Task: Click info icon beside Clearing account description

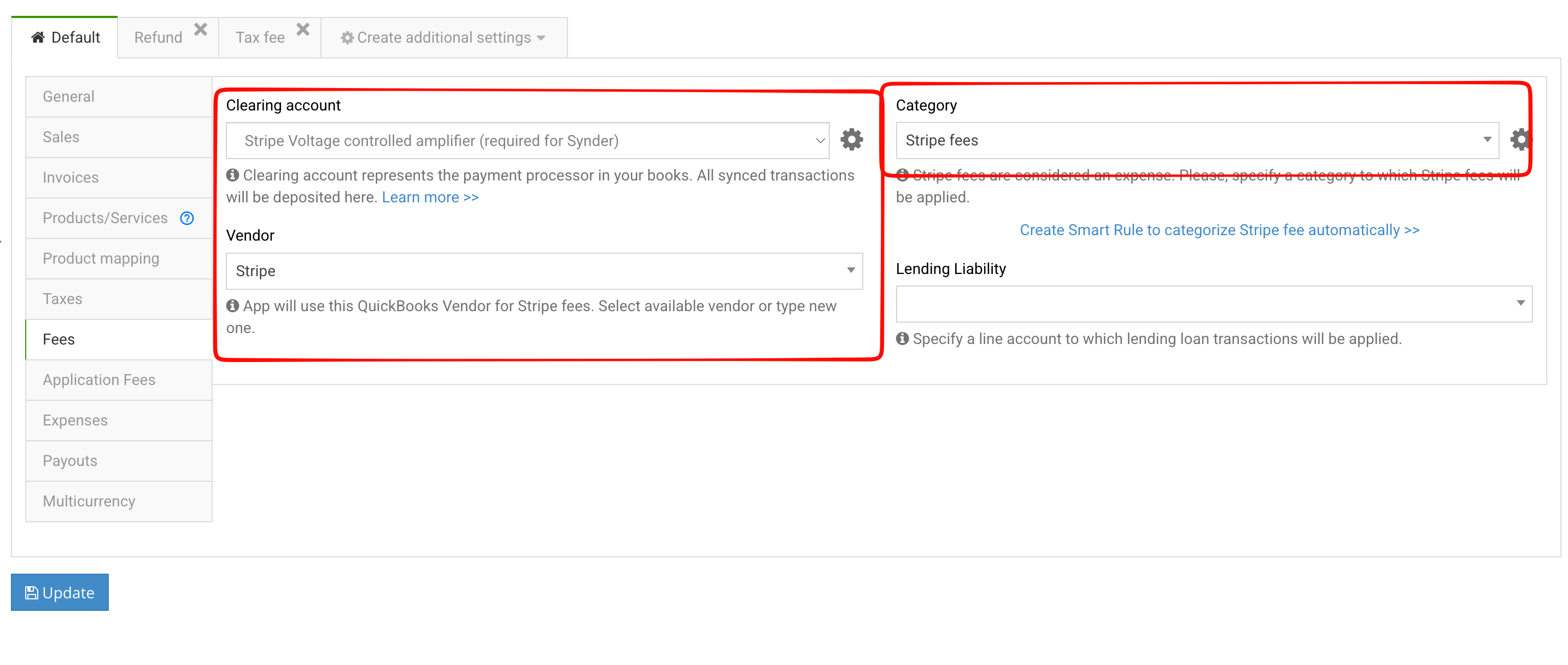Action: coord(232,176)
